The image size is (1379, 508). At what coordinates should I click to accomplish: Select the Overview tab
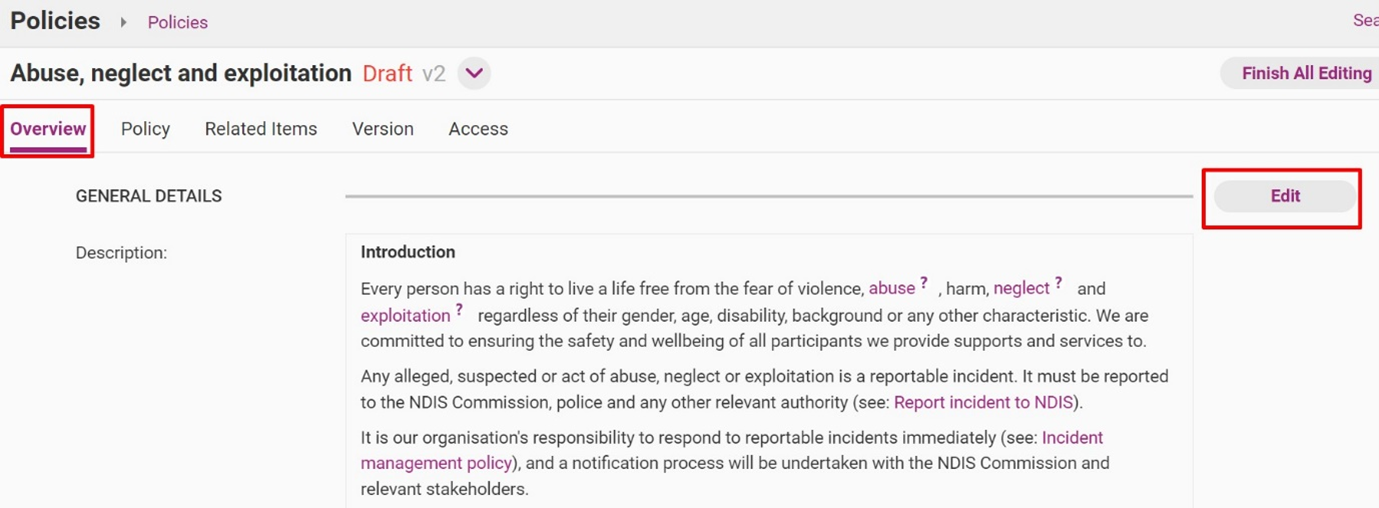coord(48,129)
